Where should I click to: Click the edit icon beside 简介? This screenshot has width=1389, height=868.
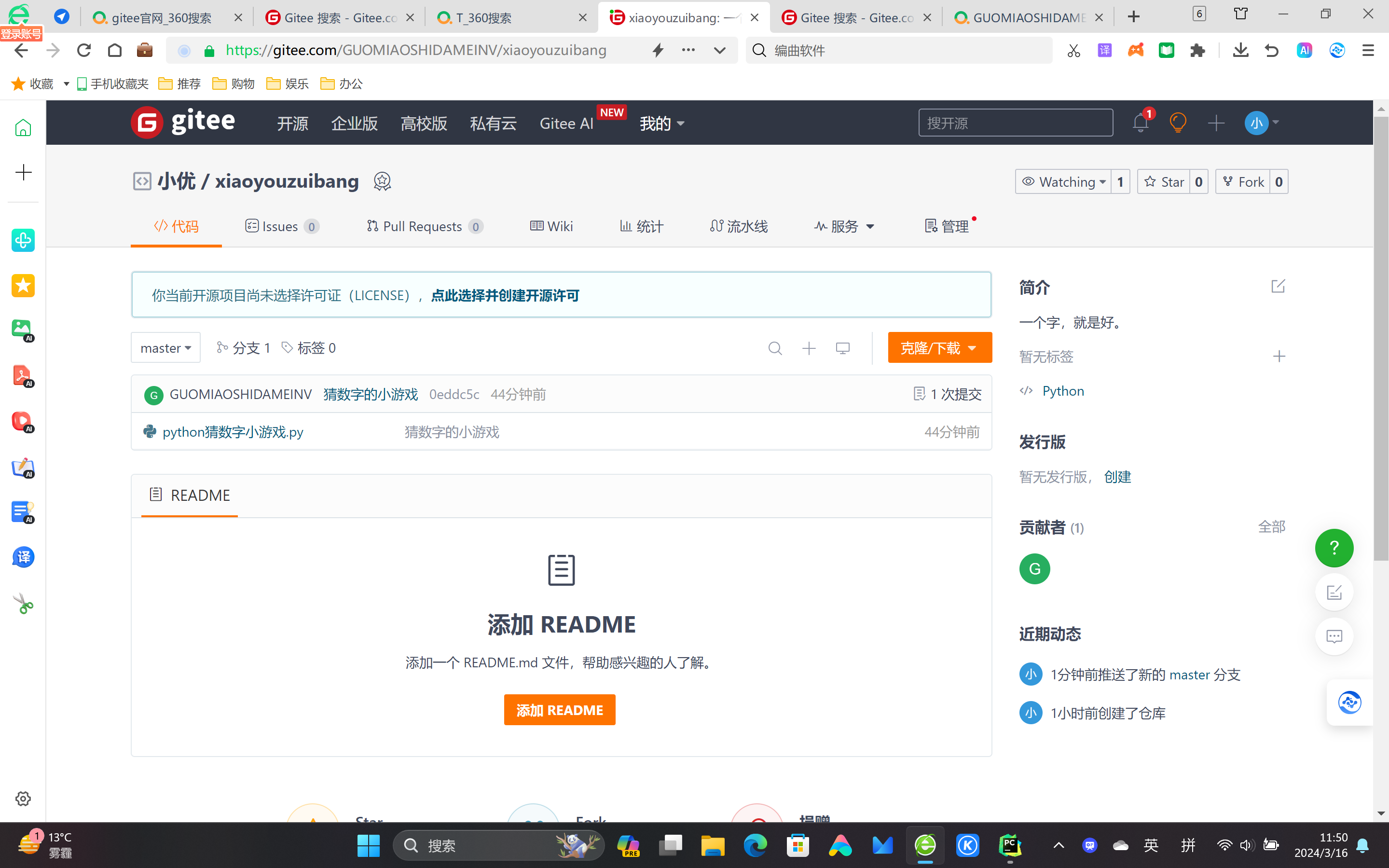coord(1278,286)
